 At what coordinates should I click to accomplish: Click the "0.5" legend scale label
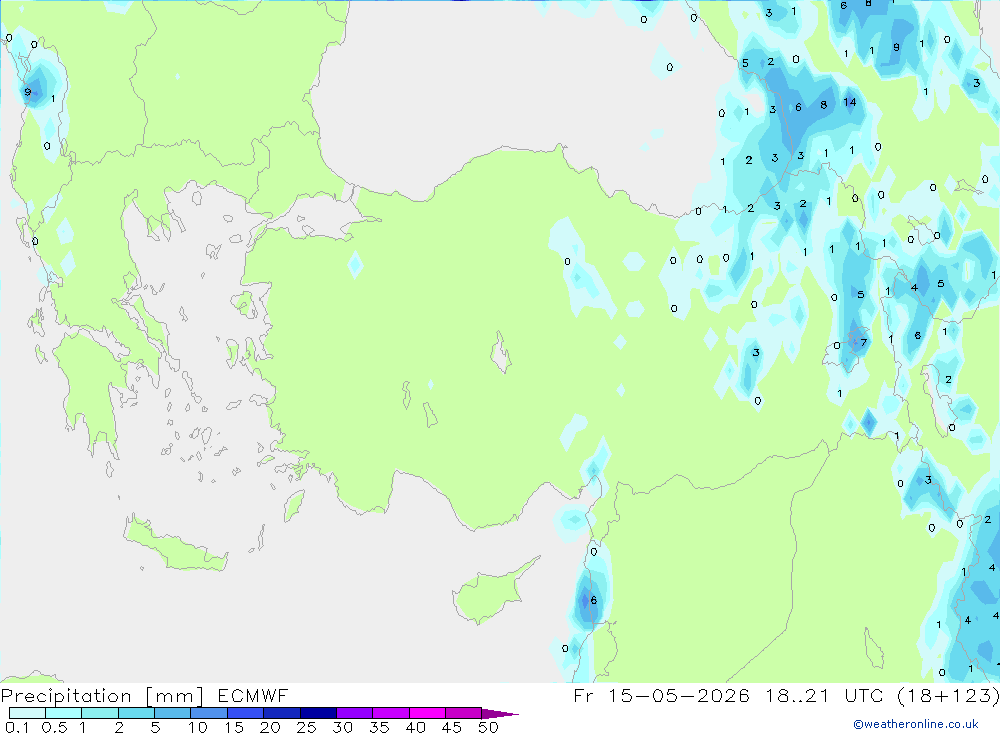54,727
